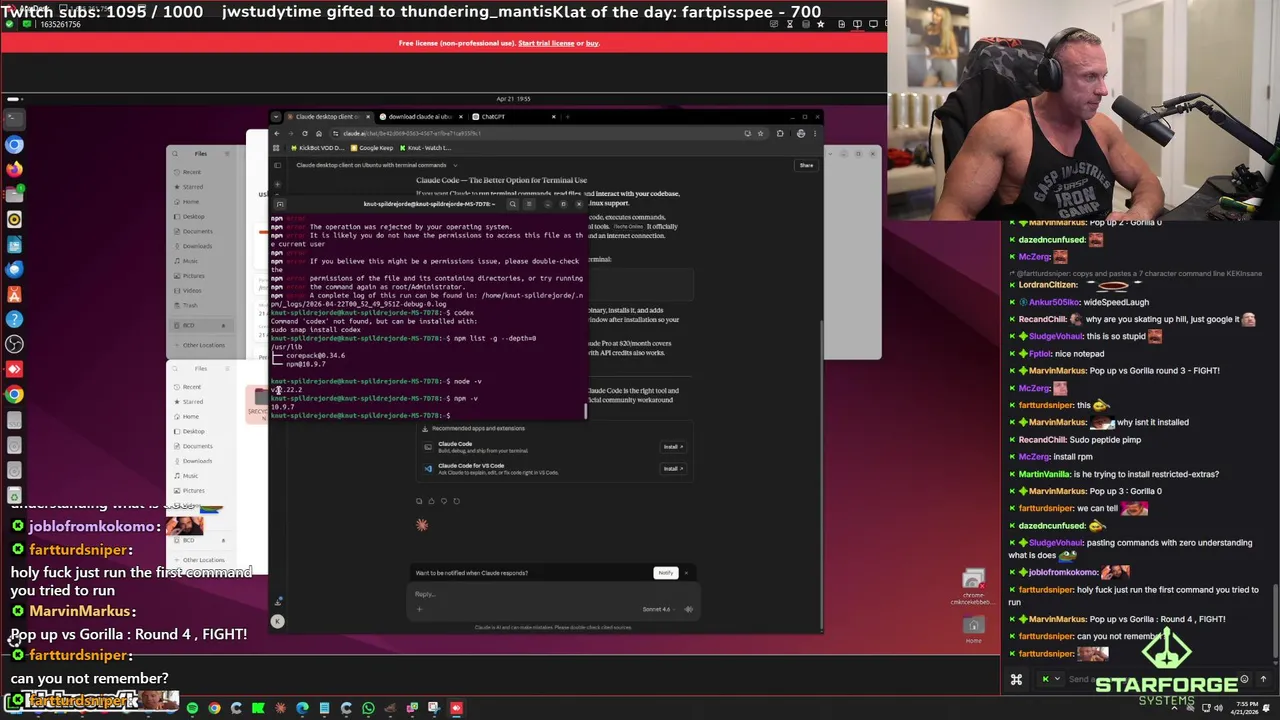Image resolution: width=1280 pixels, height=720 pixels.
Task: Open the Chrome tab search dropdown
Action: [276, 117]
